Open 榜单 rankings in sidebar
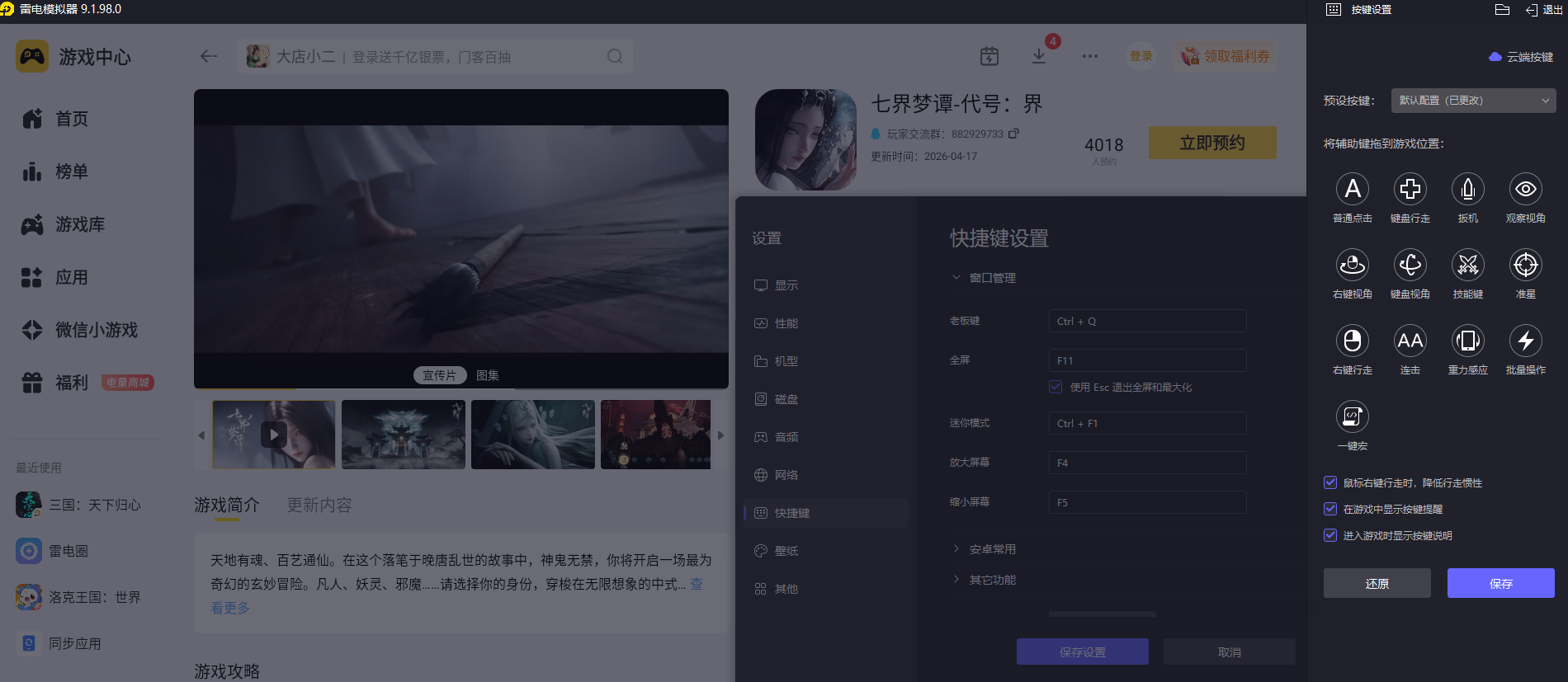 (54, 172)
